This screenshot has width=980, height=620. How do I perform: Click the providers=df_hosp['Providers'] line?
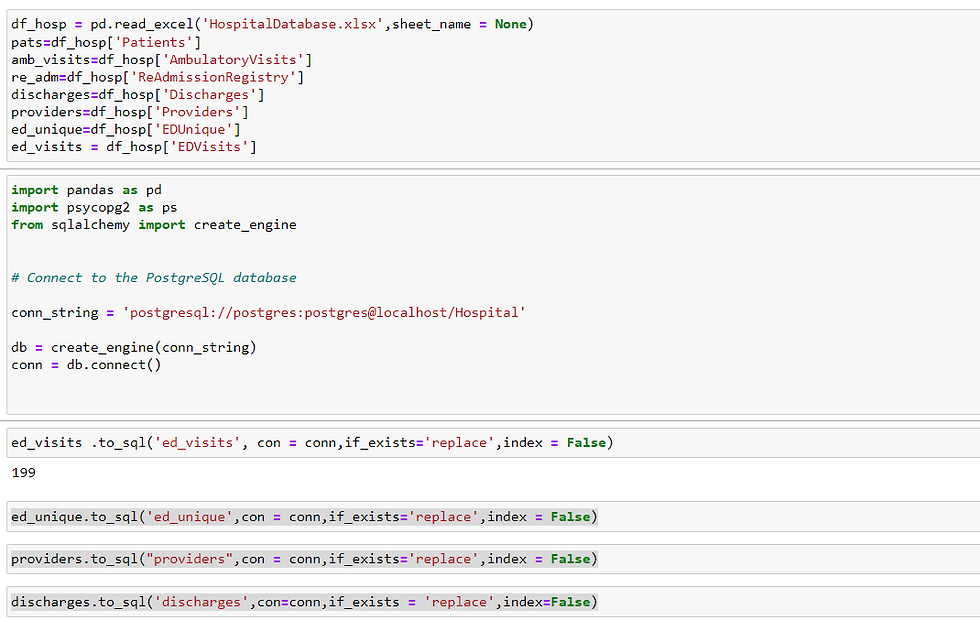click(x=129, y=112)
